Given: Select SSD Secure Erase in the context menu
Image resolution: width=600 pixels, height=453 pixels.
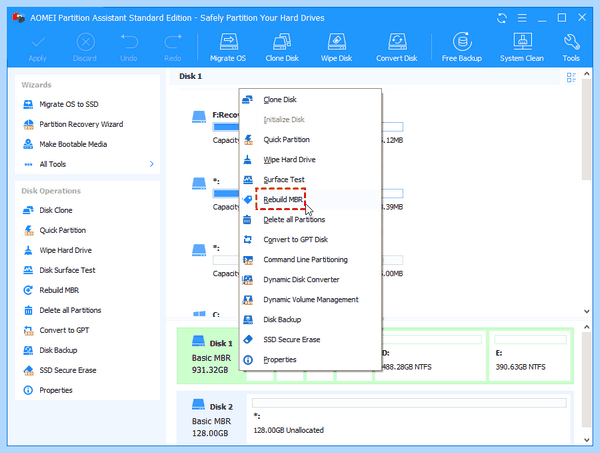Looking at the screenshot, I should coord(310,339).
